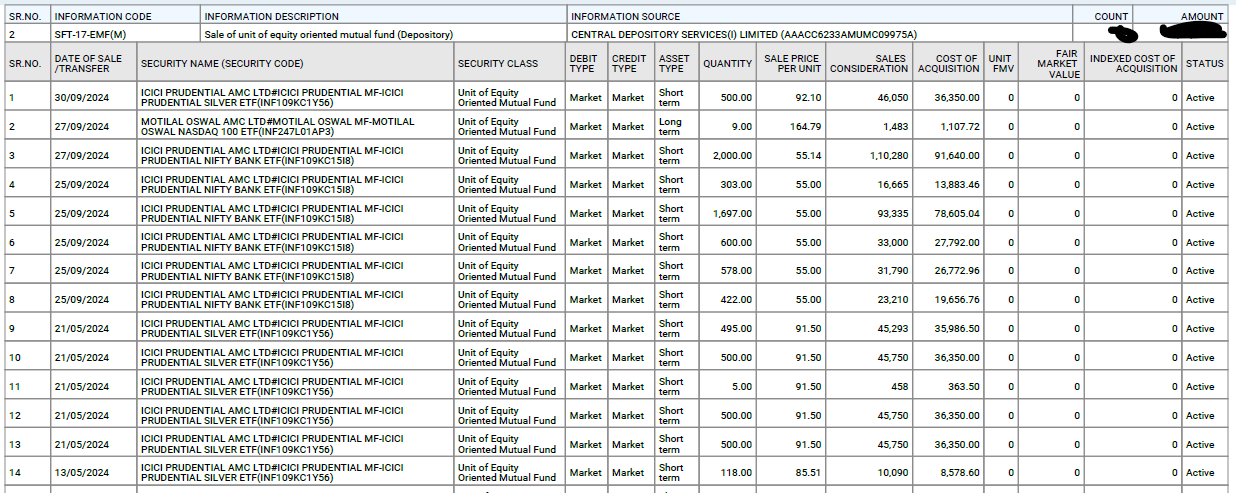Select quantity 2,000.00

[x=732, y=156]
